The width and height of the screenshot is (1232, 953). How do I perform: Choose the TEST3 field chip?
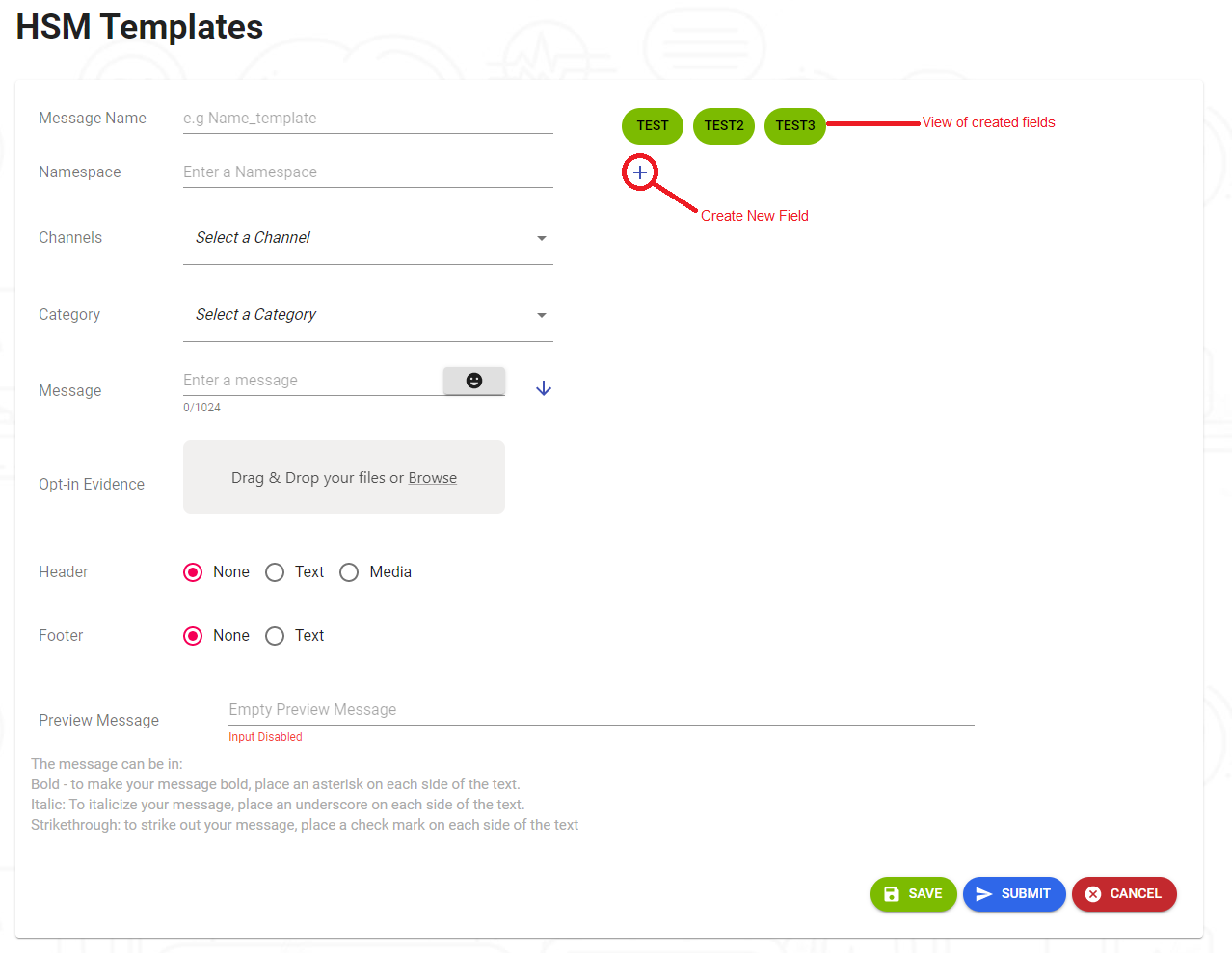[x=795, y=126]
